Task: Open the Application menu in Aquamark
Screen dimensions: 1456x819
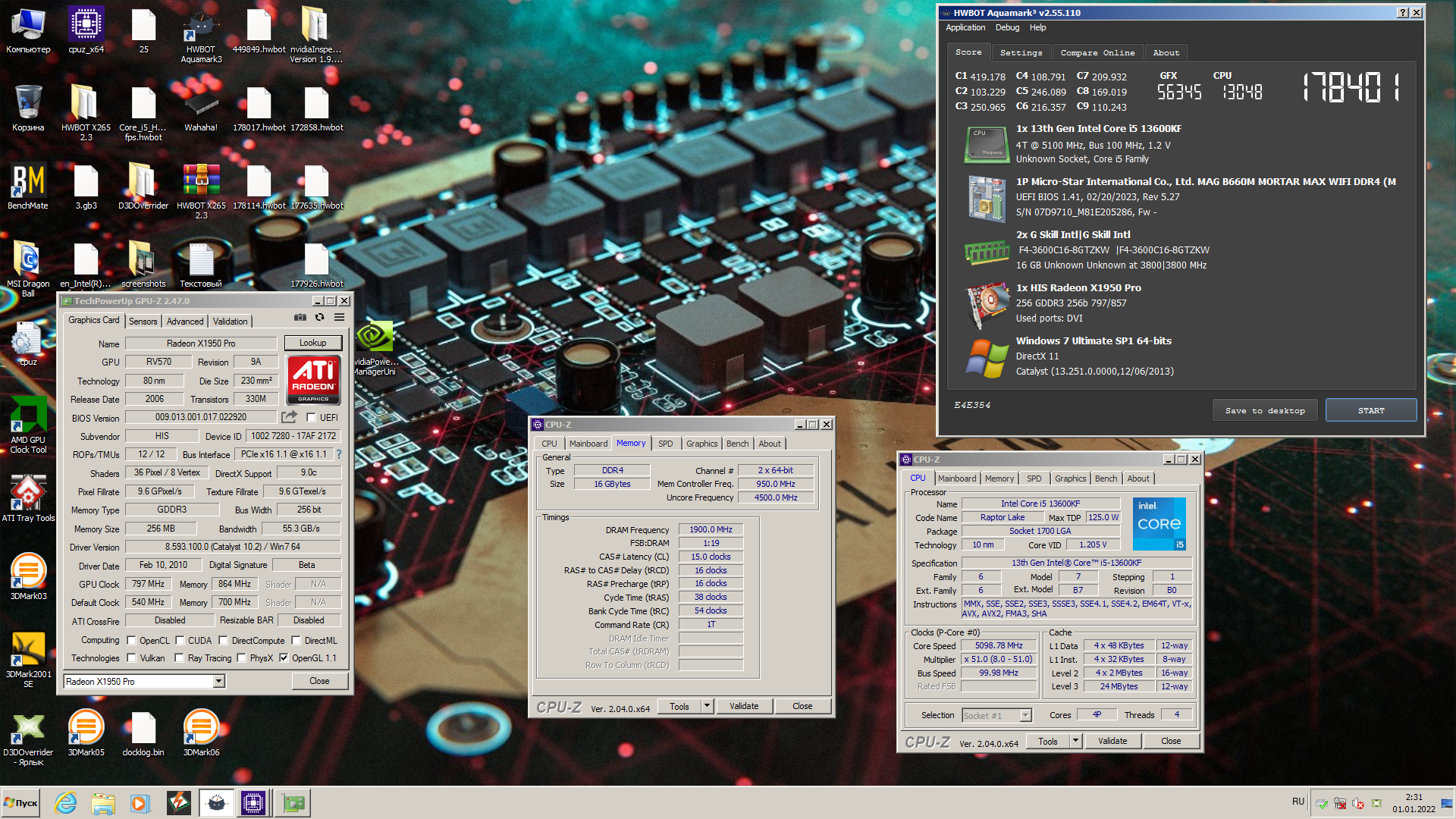Action: click(965, 27)
